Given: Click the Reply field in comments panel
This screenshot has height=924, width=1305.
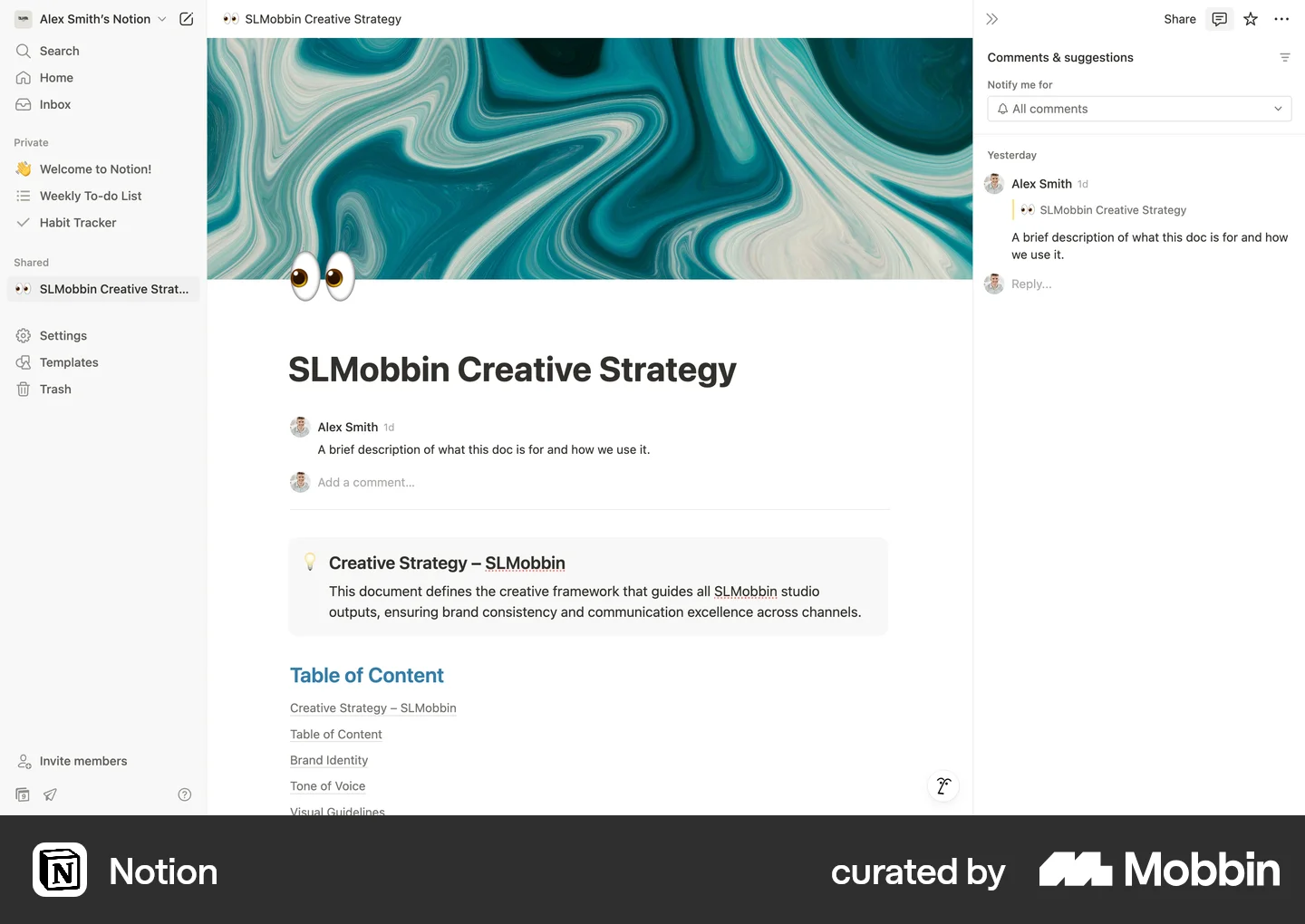Looking at the screenshot, I should (x=1032, y=284).
